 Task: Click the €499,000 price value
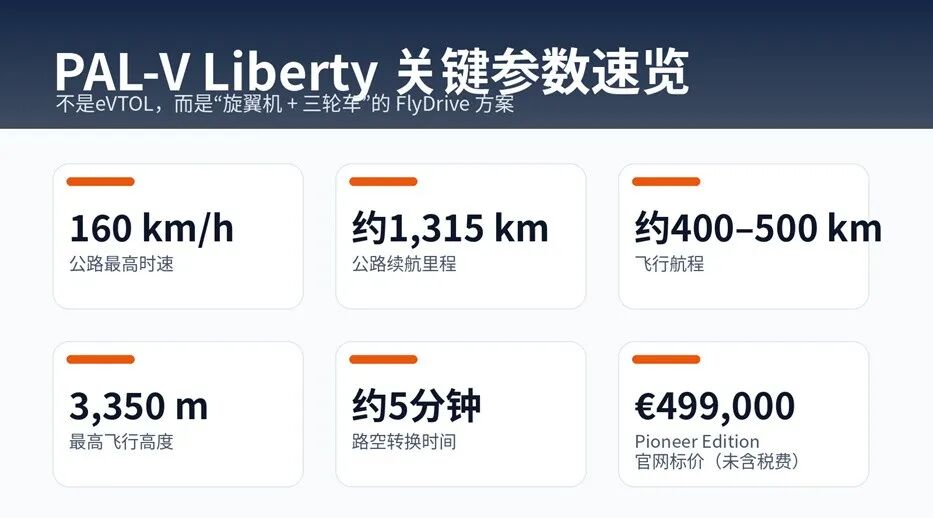[x=715, y=407]
